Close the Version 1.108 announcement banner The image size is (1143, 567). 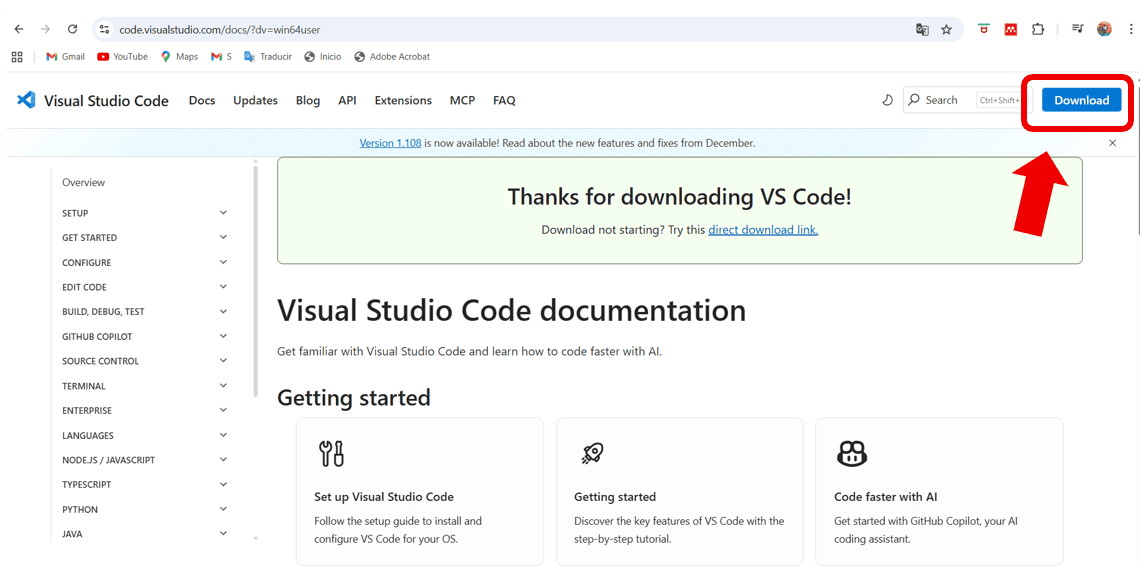click(1112, 143)
